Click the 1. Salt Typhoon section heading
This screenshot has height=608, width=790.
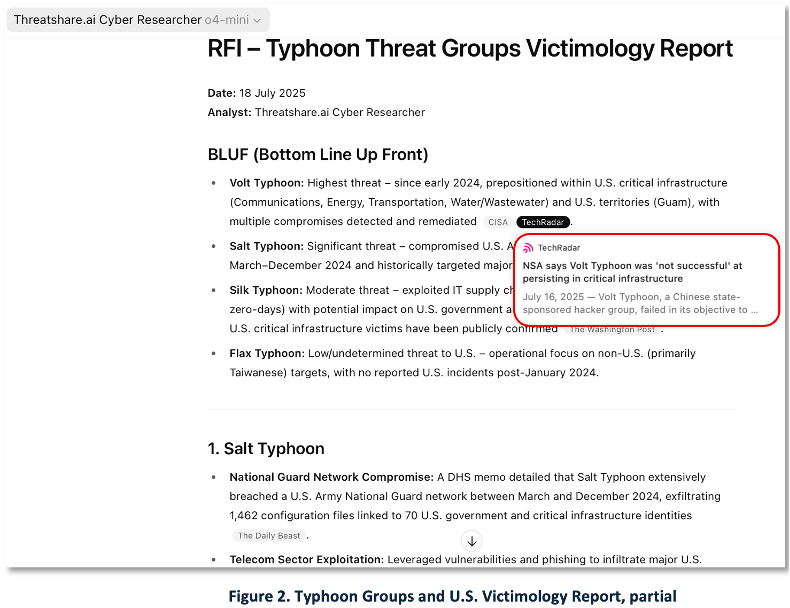[266, 448]
